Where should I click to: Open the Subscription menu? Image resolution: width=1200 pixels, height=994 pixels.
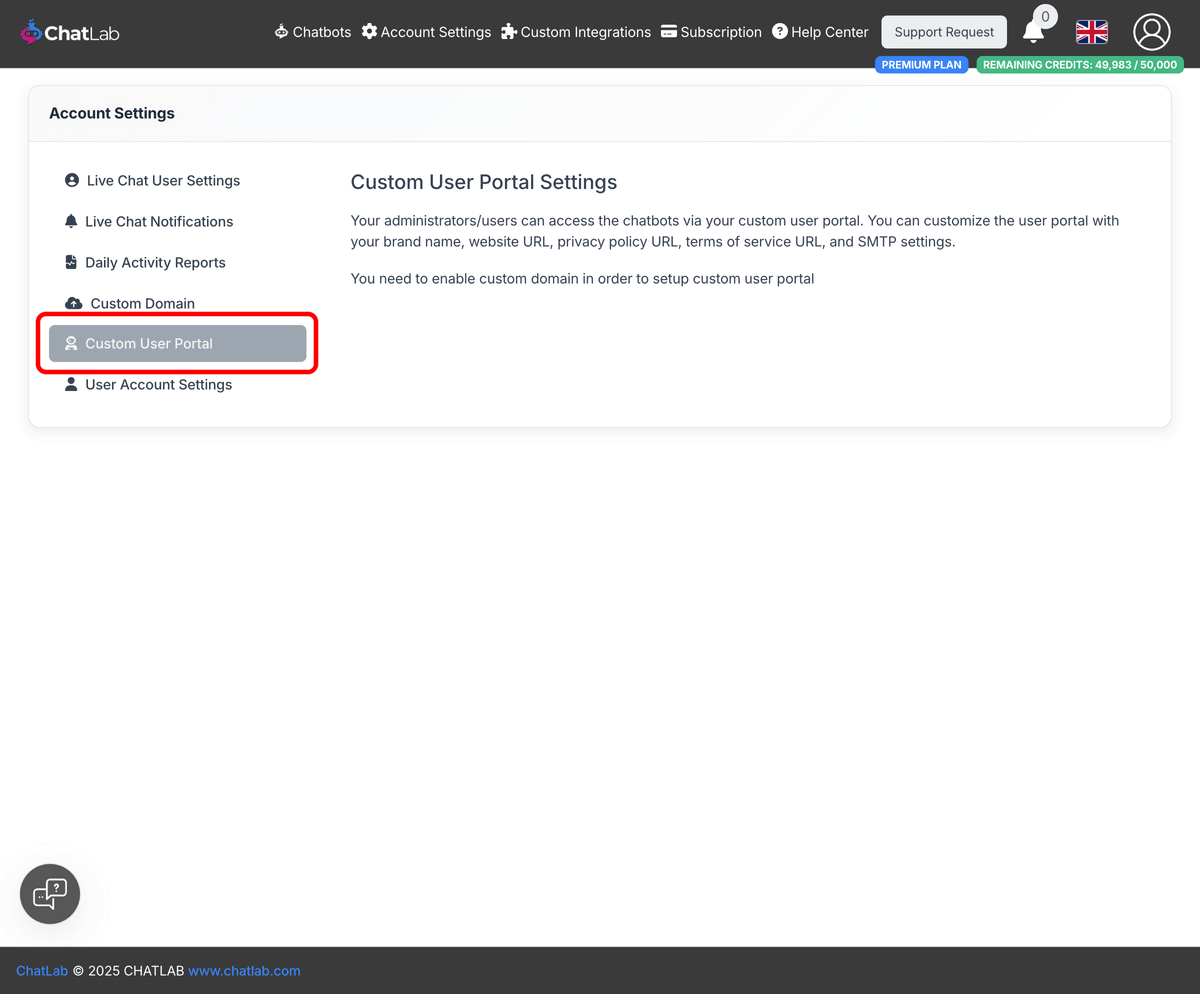(x=711, y=31)
